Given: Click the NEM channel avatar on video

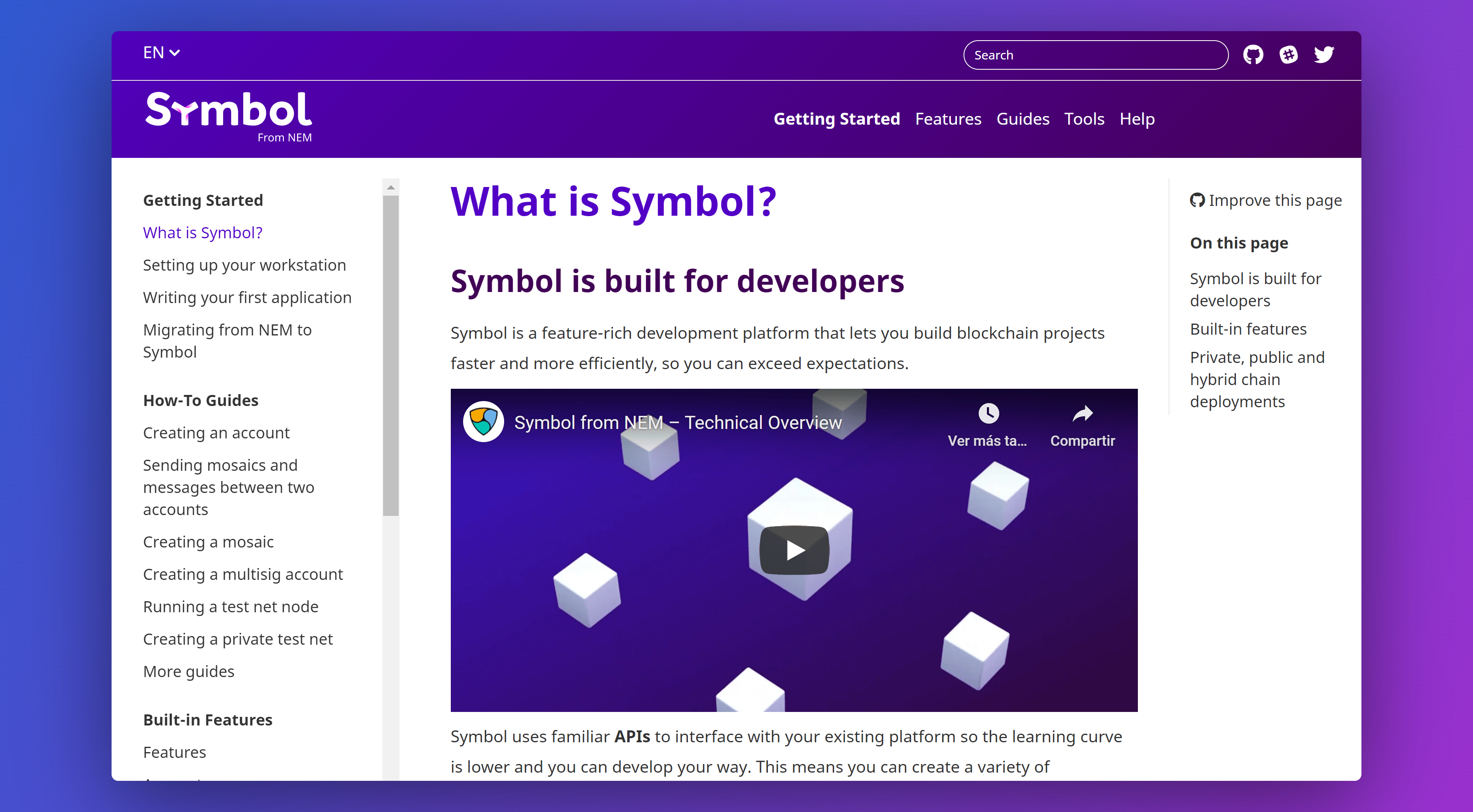Looking at the screenshot, I should pos(483,422).
